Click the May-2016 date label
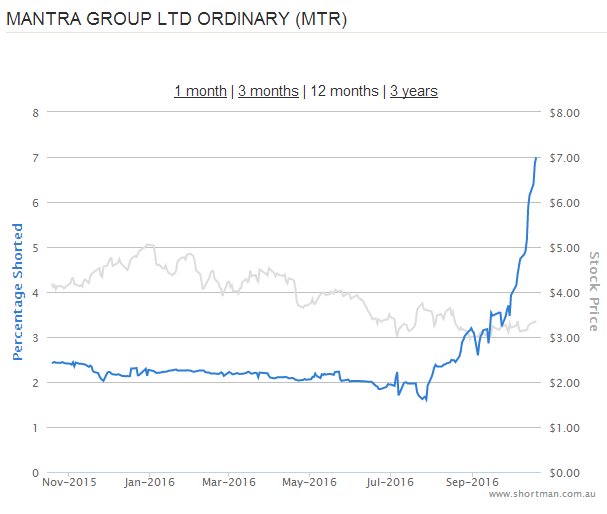The image size is (607, 514). (x=309, y=482)
